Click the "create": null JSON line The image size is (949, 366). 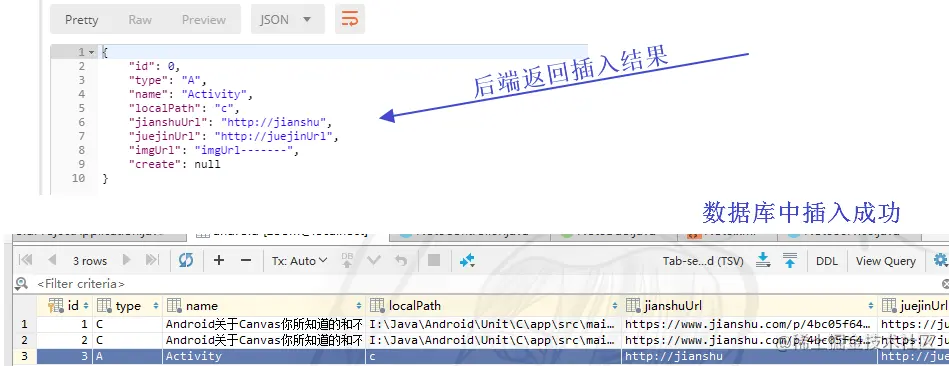coord(174,164)
